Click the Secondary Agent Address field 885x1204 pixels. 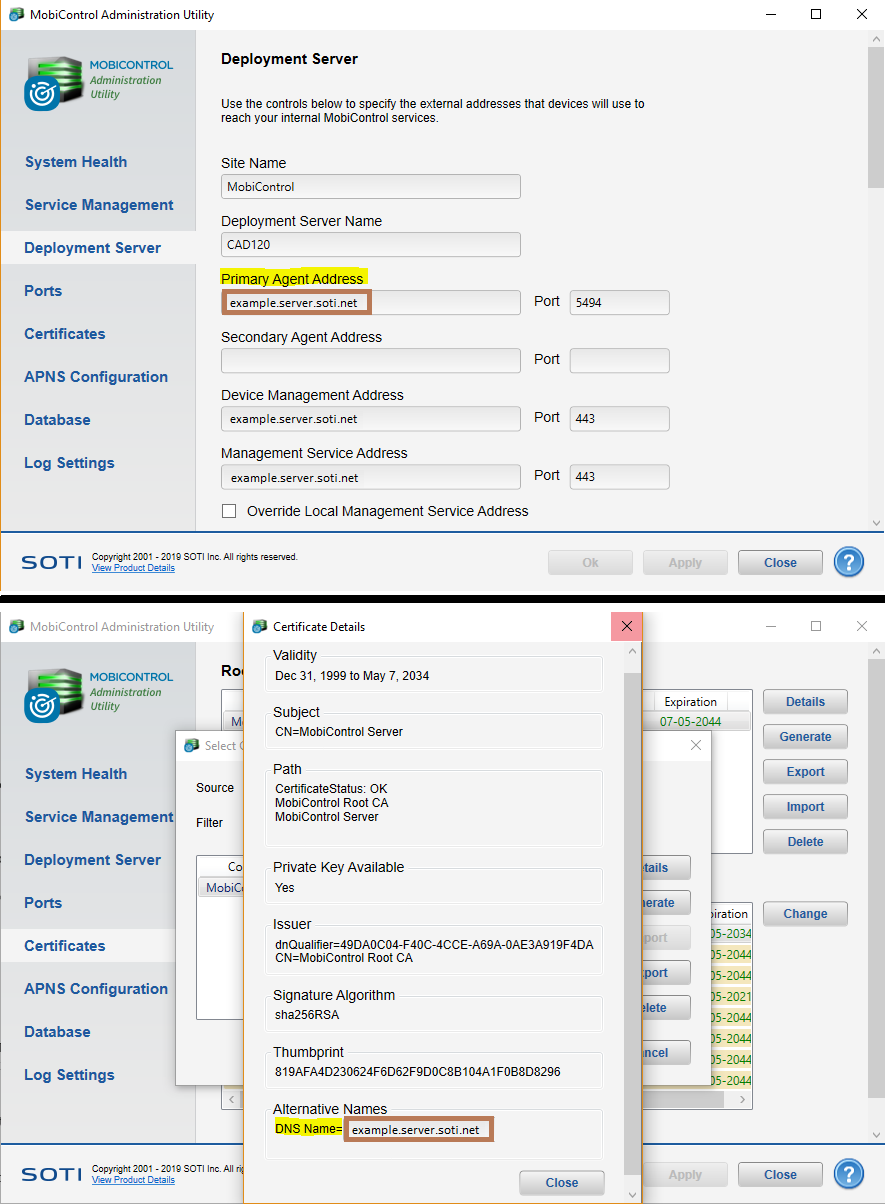point(370,361)
